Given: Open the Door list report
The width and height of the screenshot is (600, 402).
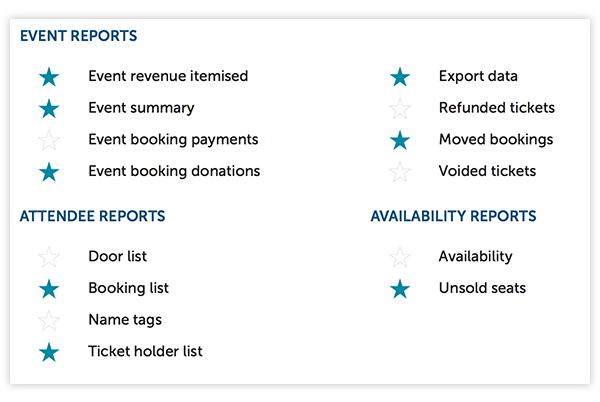Looking at the screenshot, I should pos(117,256).
